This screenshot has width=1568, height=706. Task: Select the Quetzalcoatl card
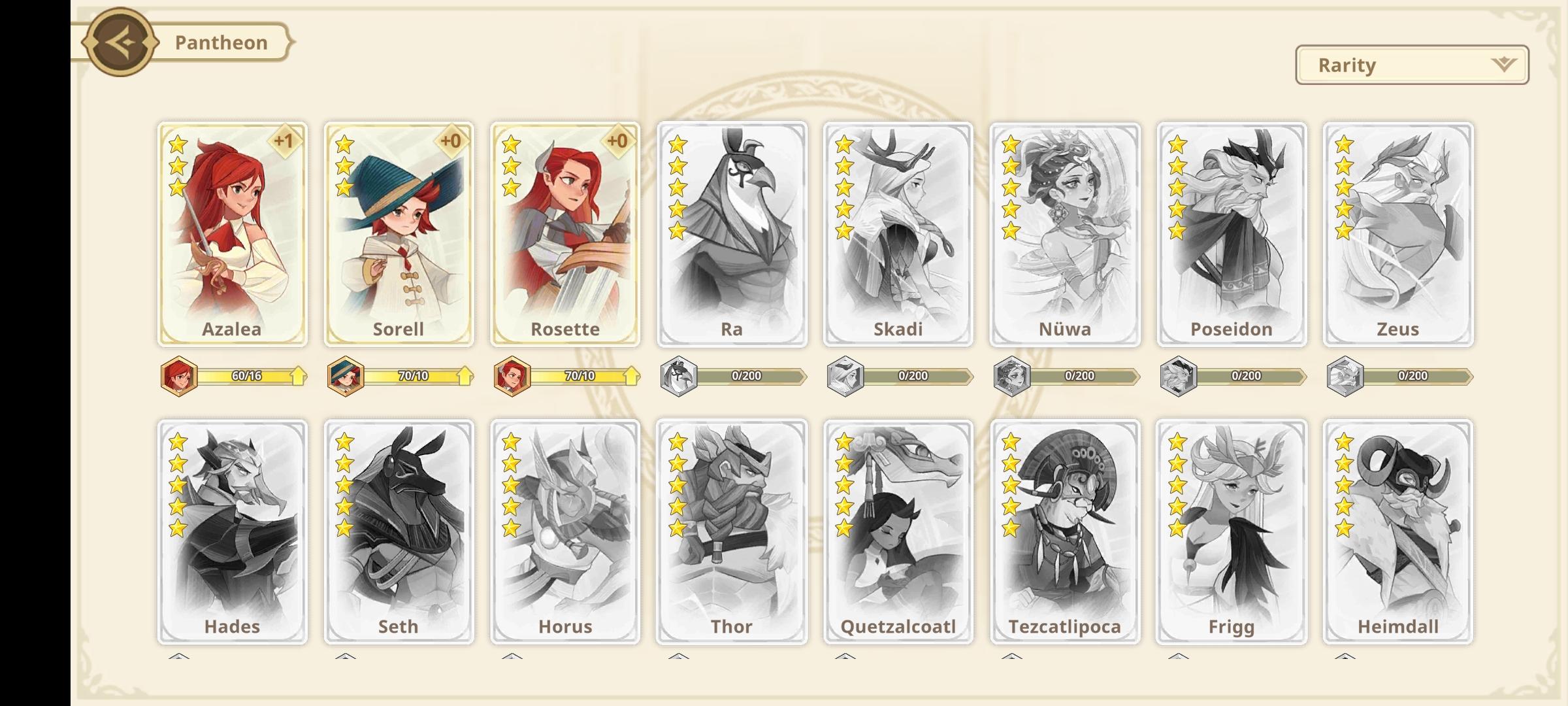pos(898,531)
